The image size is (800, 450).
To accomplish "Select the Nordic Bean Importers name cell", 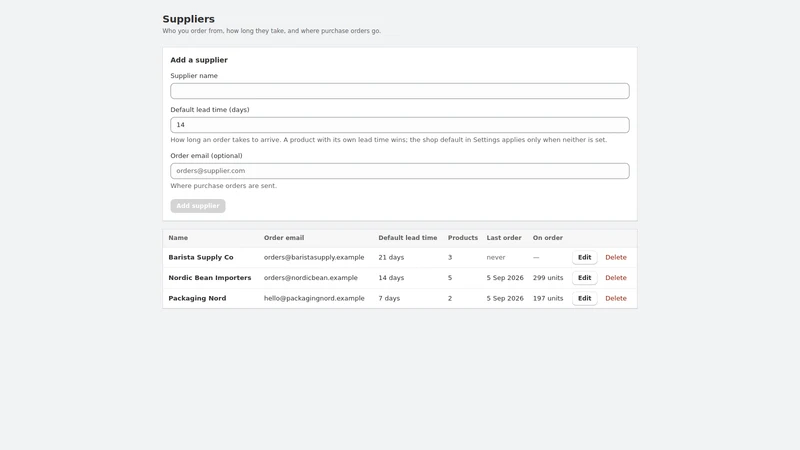I will (x=210, y=278).
